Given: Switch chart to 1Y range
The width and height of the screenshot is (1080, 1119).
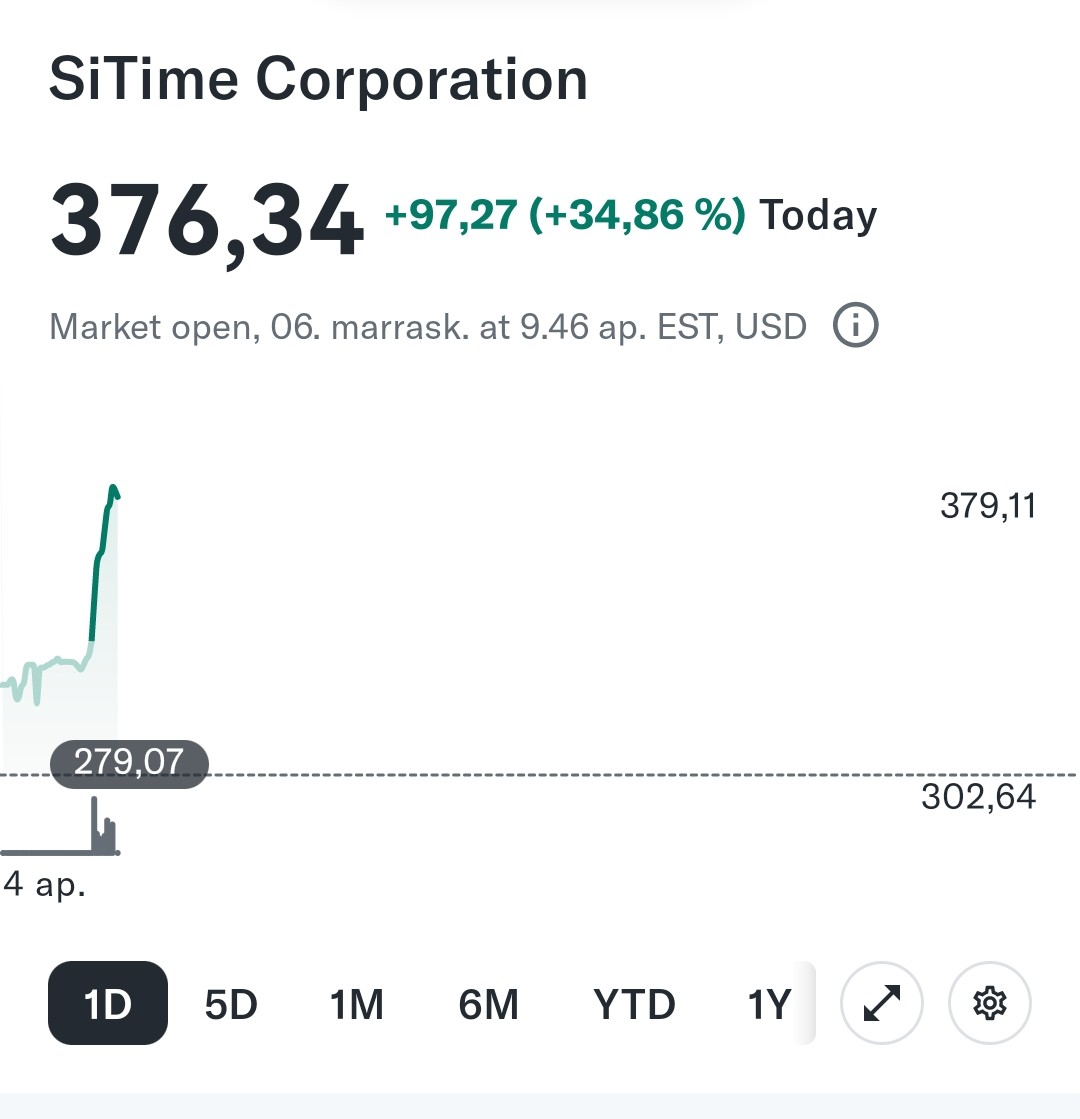Looking at the screenshot, I should [769, 1003].
